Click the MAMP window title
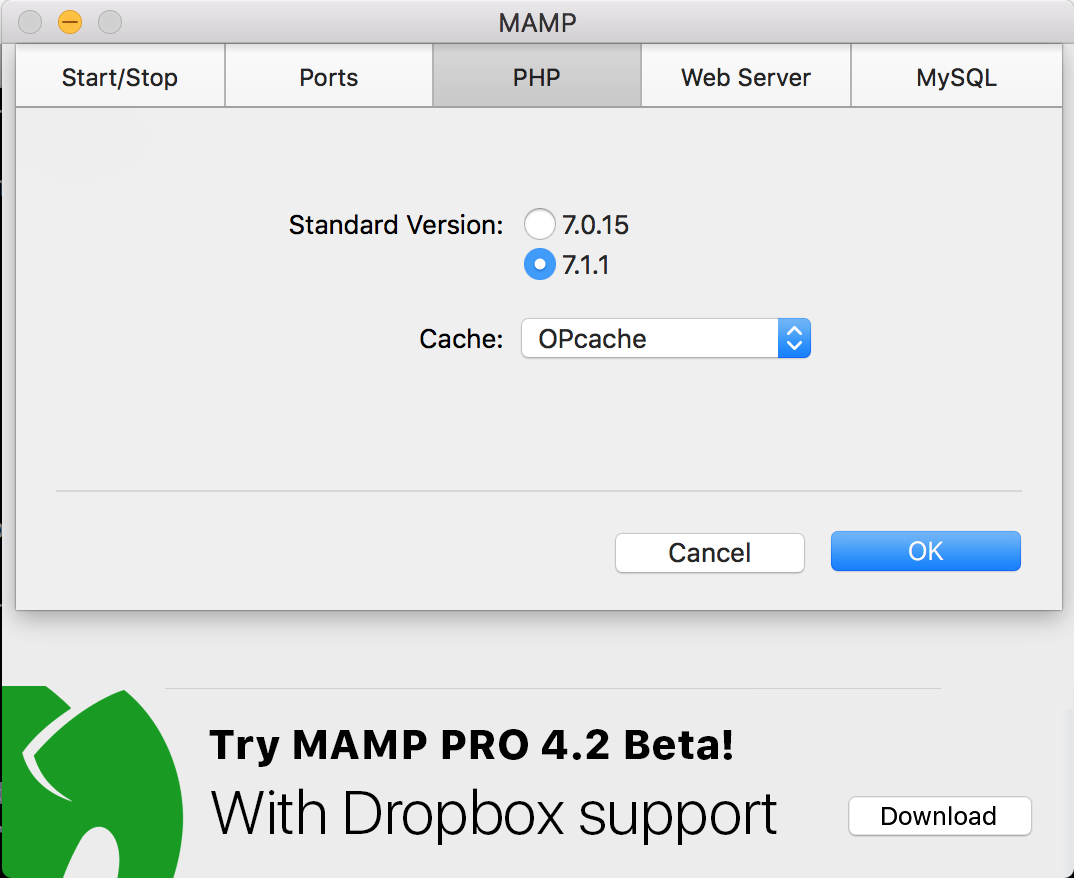This screenshot has height=878, width=1074. coord(537,23)
